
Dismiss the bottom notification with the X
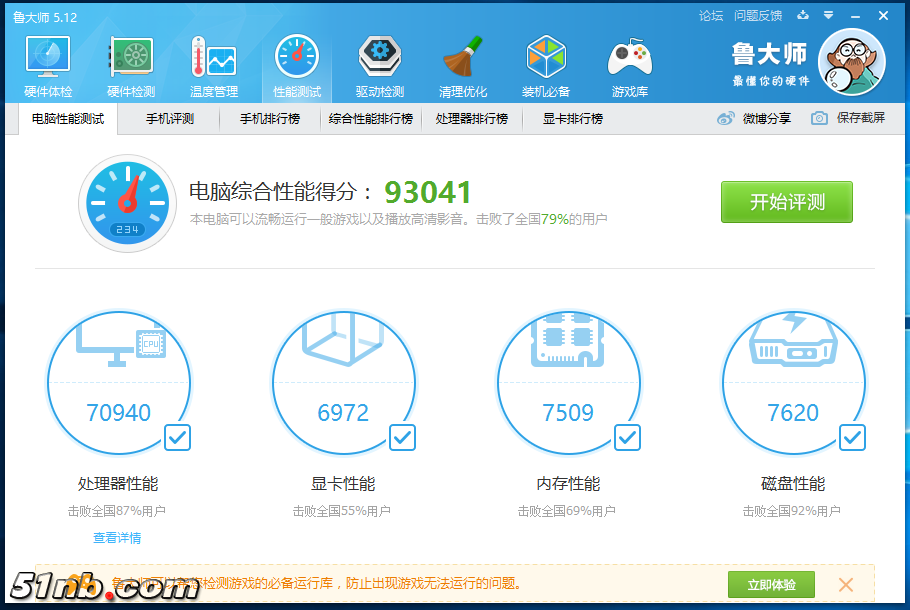coord(846,584)
